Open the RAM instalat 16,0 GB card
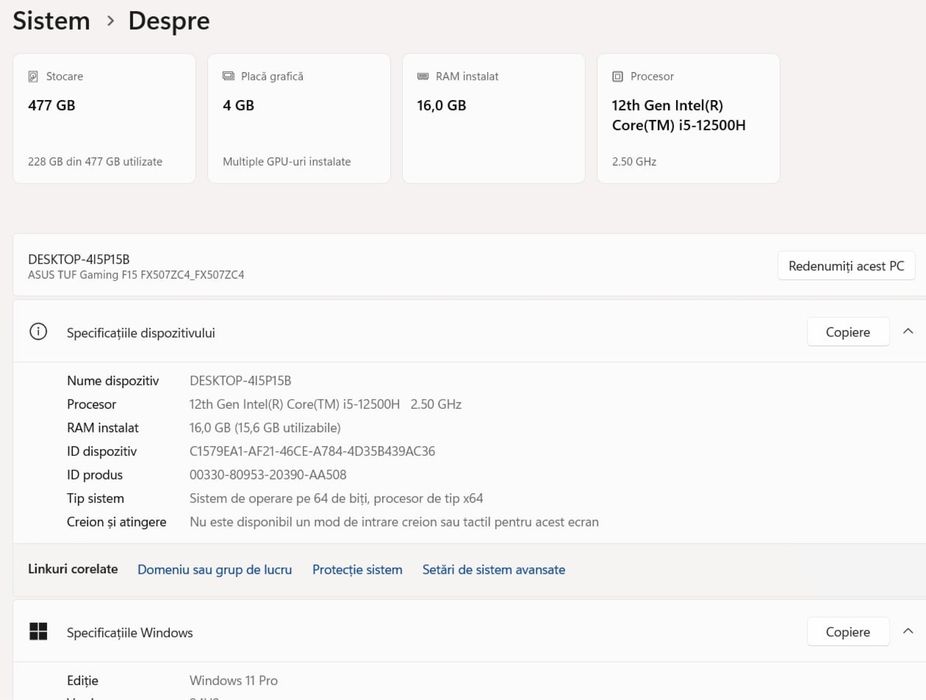The height and width of the screenshot is (700, 926). 494,118
